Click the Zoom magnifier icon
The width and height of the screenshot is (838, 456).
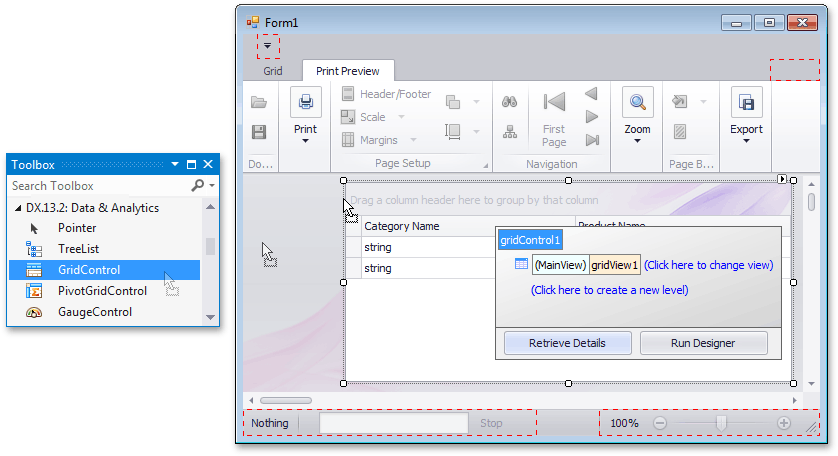click(x=638, y=102)
